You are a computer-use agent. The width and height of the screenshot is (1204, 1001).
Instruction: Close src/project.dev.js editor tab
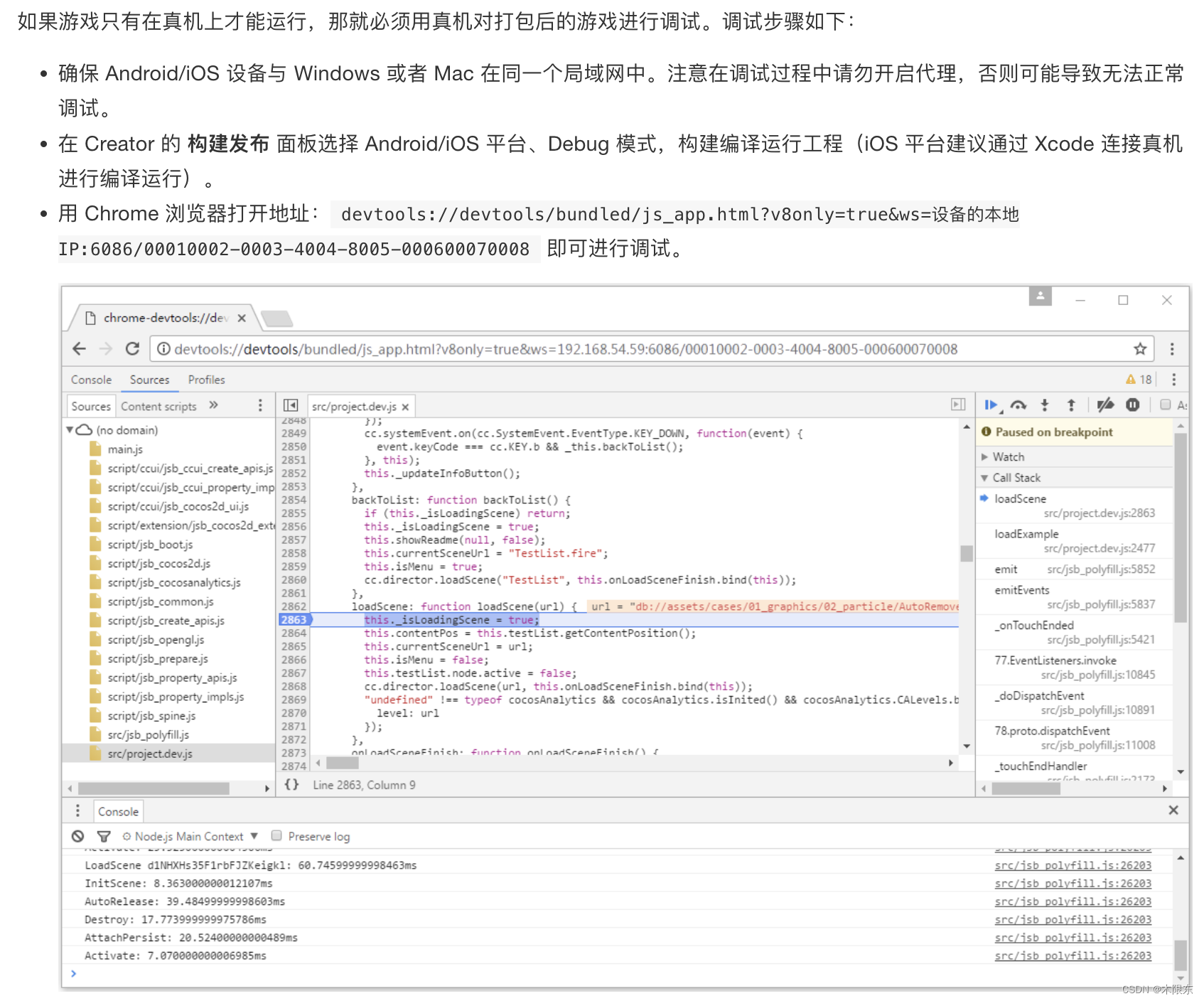[405, 407]
